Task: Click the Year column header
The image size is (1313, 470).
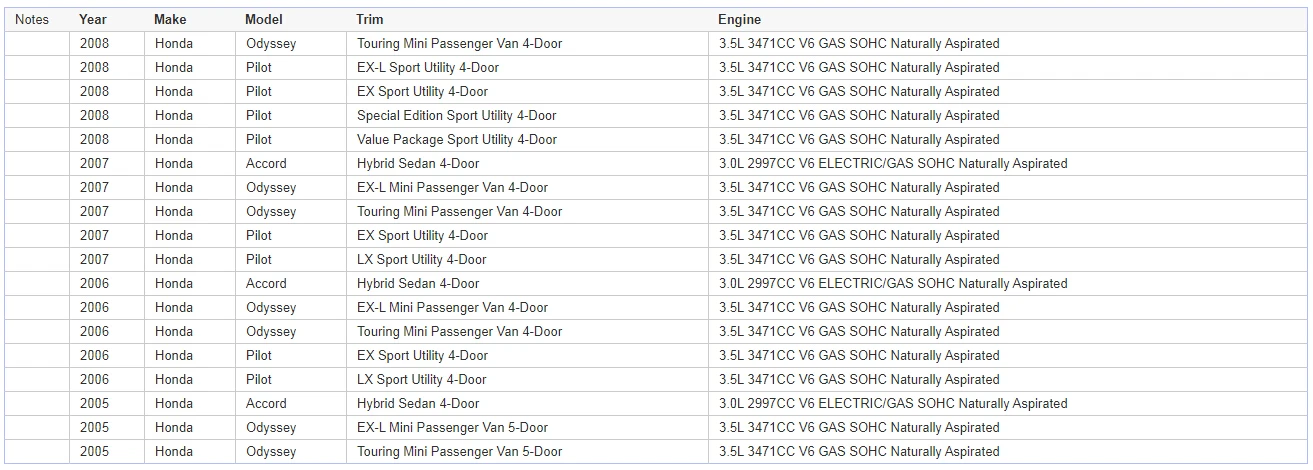Action: (x=93, y=19)
